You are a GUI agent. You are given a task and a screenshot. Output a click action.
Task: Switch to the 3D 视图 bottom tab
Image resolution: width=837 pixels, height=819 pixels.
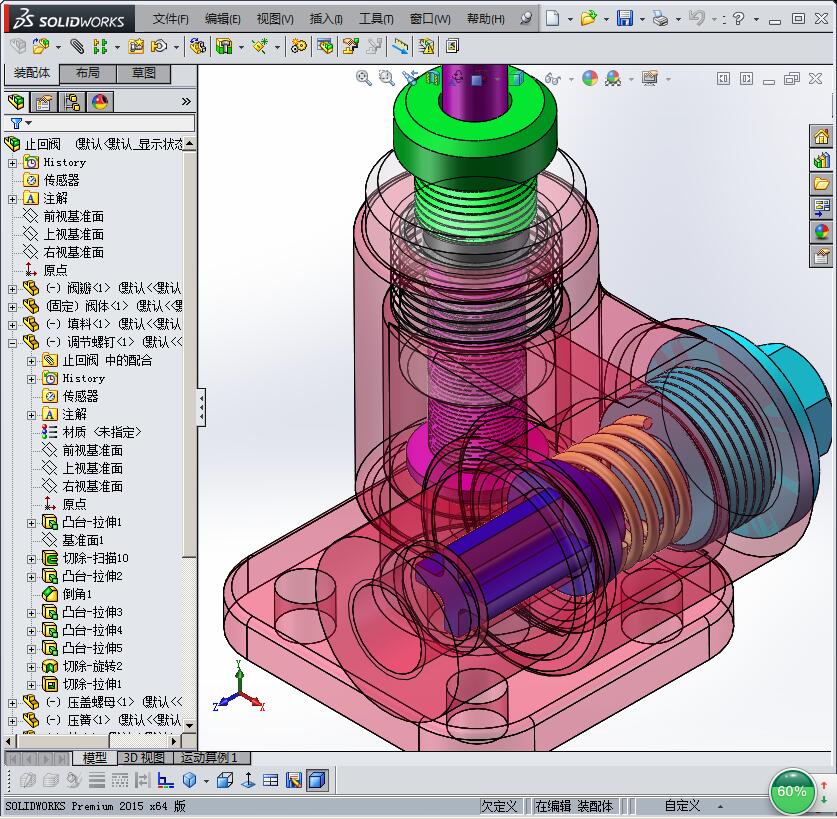point(144,758)
